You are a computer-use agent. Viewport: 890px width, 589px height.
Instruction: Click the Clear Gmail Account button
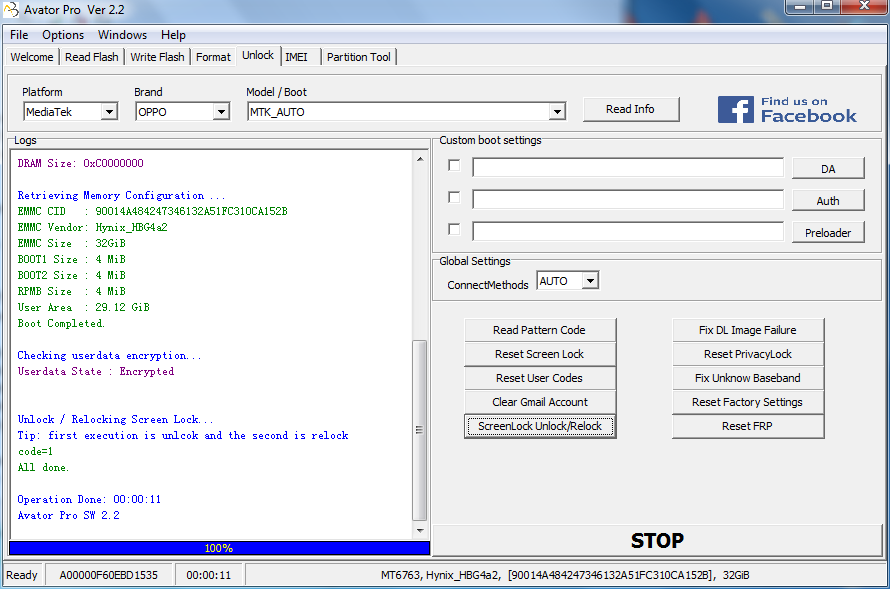coord(540,402)
